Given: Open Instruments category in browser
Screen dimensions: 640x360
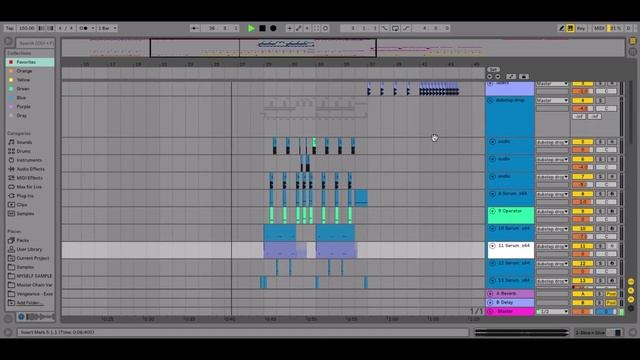Looking at the screenshot, I should [x=30, y=160].
